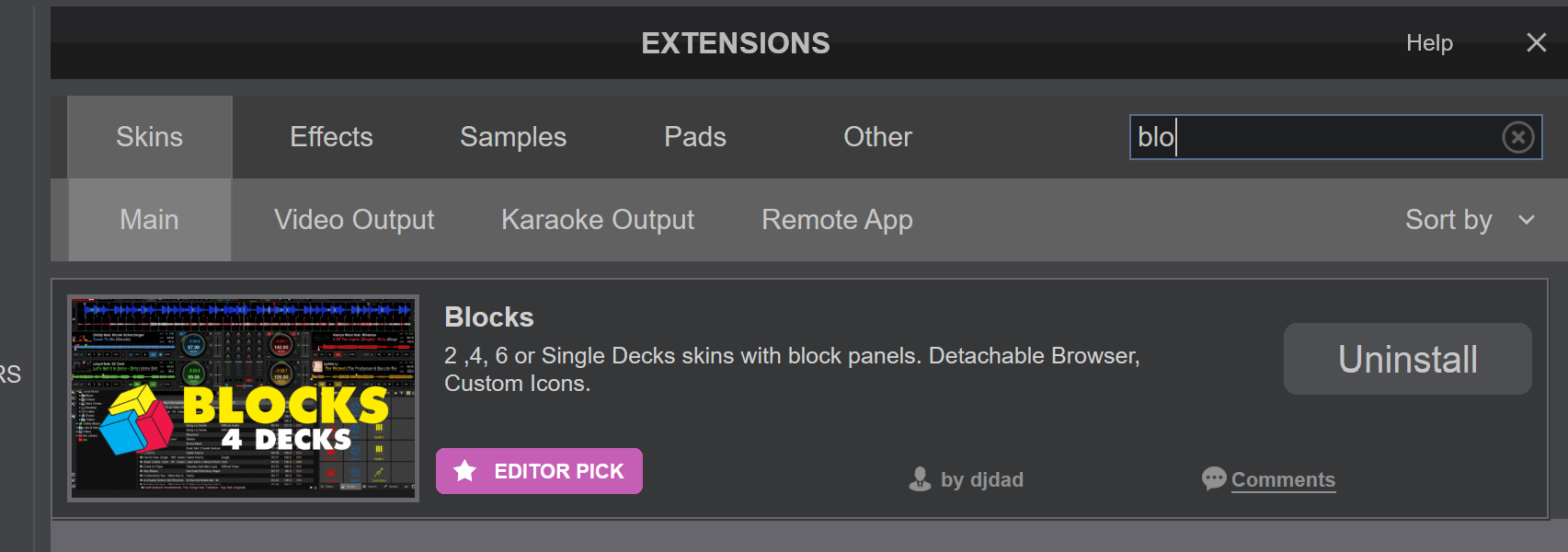1568x552 pixels.
Task: Select the Skins tab
Action: pos(150,137)
